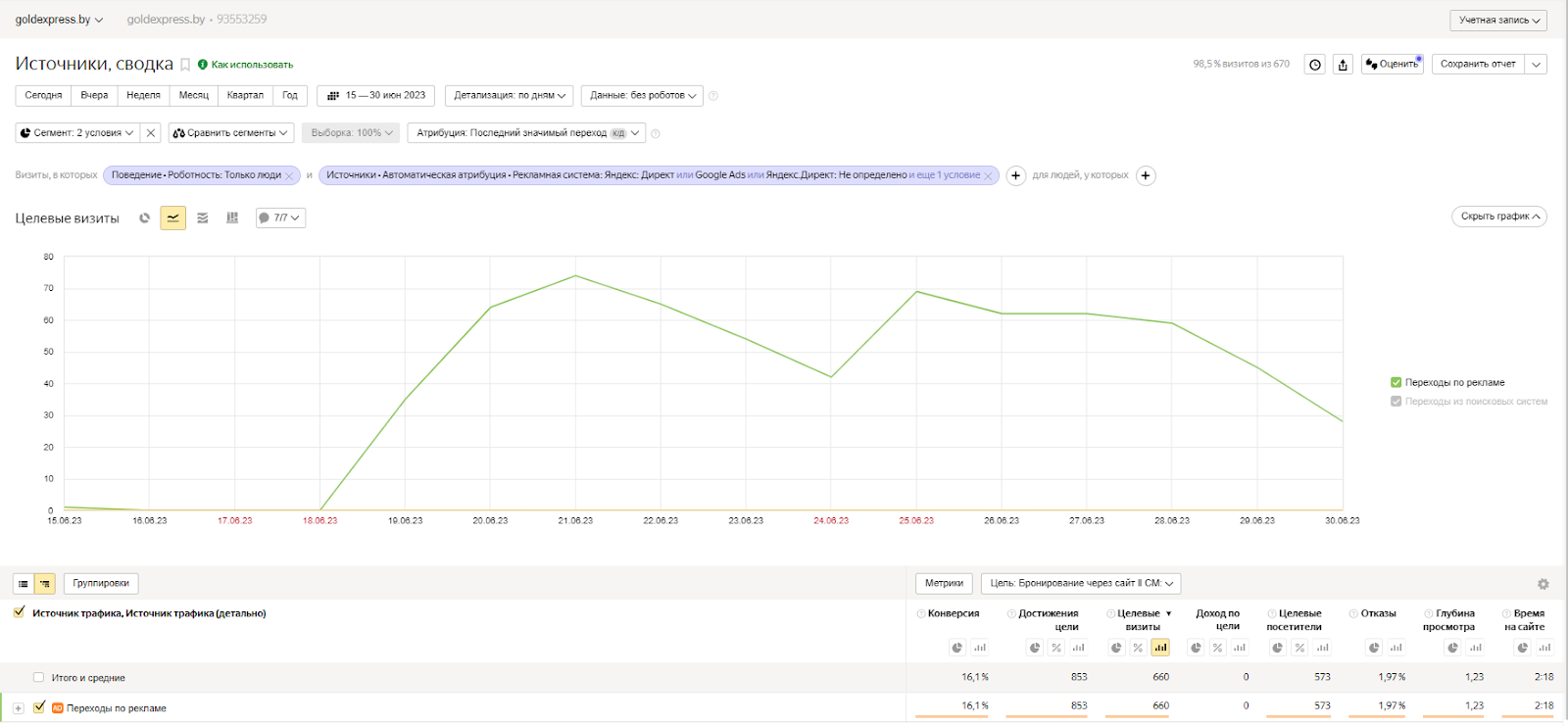Switch the chart to pie view
1568x726 pixels.
(x=144, y=218)
